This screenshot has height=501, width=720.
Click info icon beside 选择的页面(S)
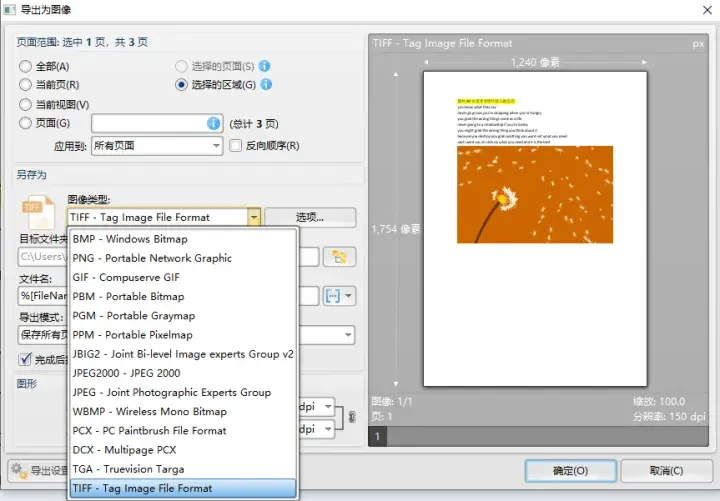tap(264, 66)
